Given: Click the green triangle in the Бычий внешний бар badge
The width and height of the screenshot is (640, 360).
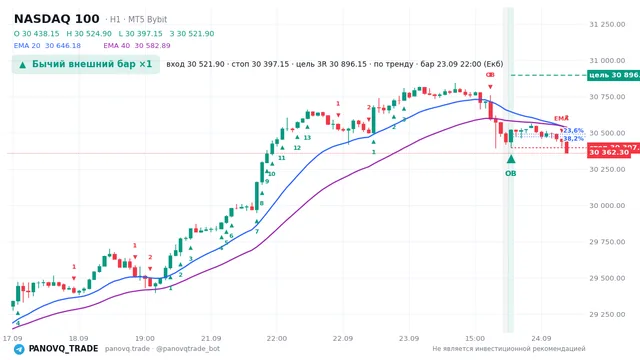Looking at the screenshot, I should coord(23,64).
